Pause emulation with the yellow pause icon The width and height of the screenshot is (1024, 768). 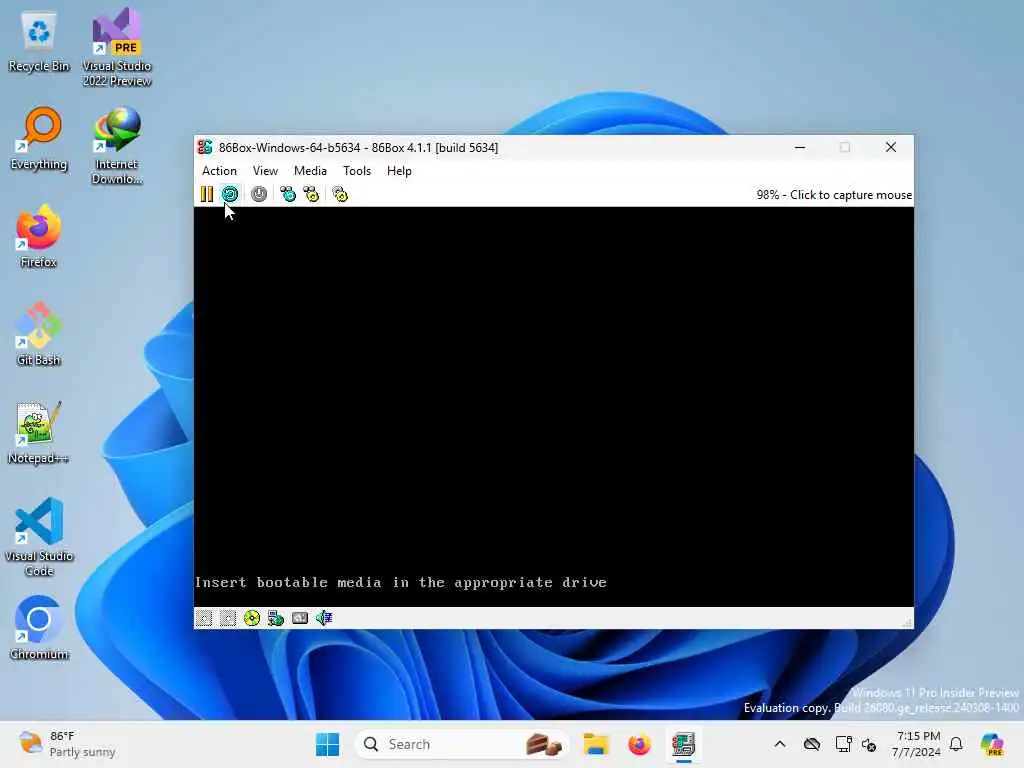point(207,194)
